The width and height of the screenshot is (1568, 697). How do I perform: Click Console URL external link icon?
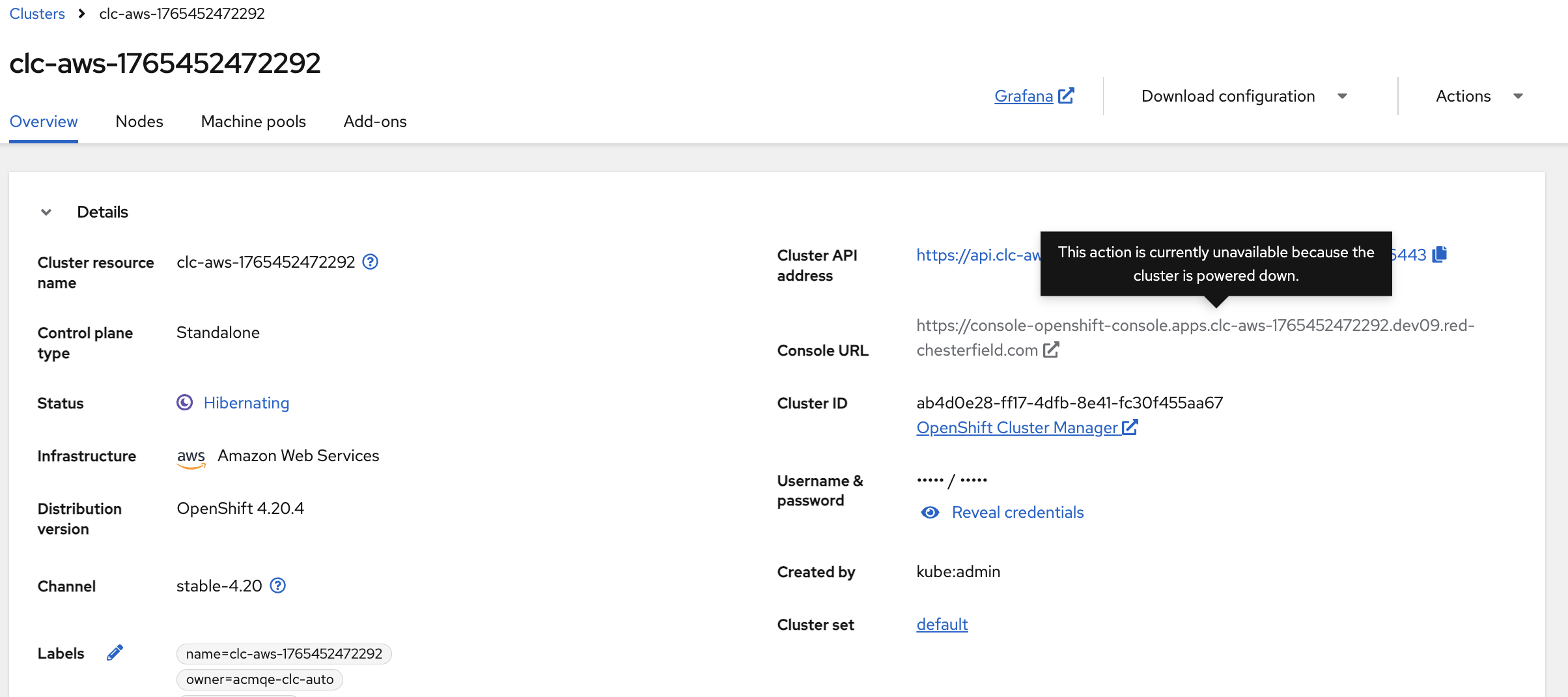click(x=1051, y=350)
